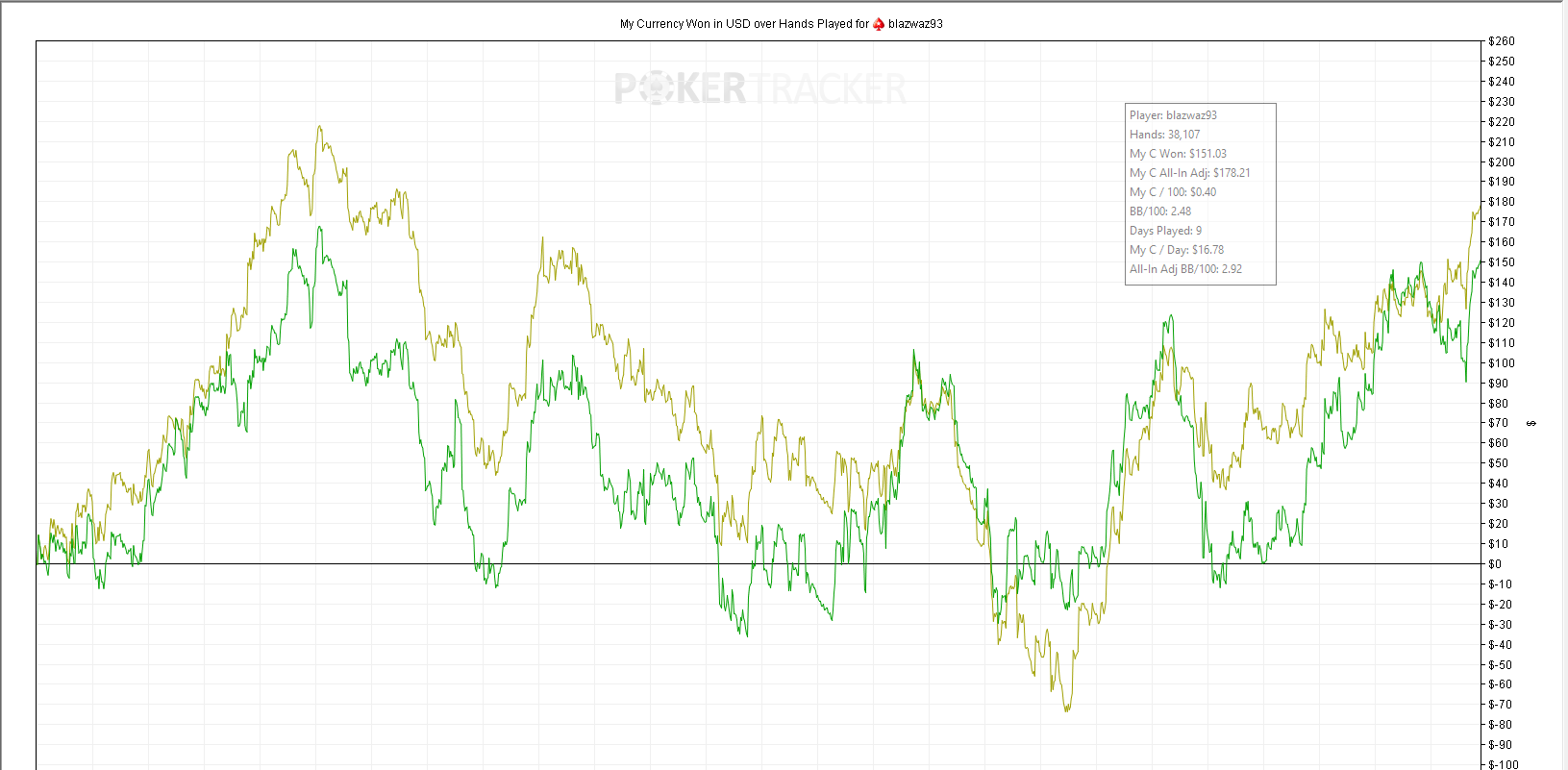This screenshot has height=770, width=1568.
Task: Click the '$' y-axis unit title
Action: click(x=1531, y=423)
